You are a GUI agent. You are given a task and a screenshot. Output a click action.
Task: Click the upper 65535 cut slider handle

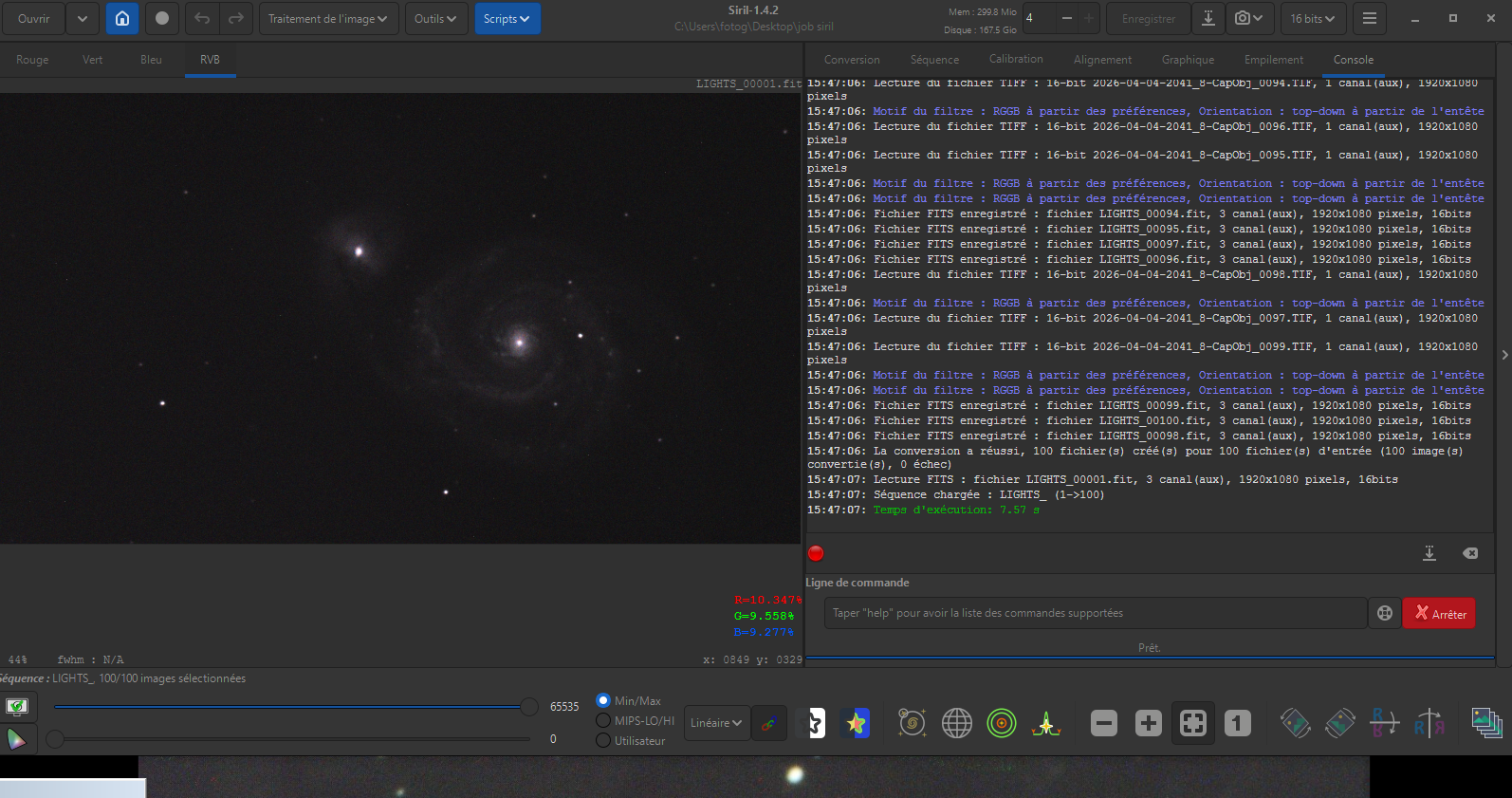tap(528, 706)
